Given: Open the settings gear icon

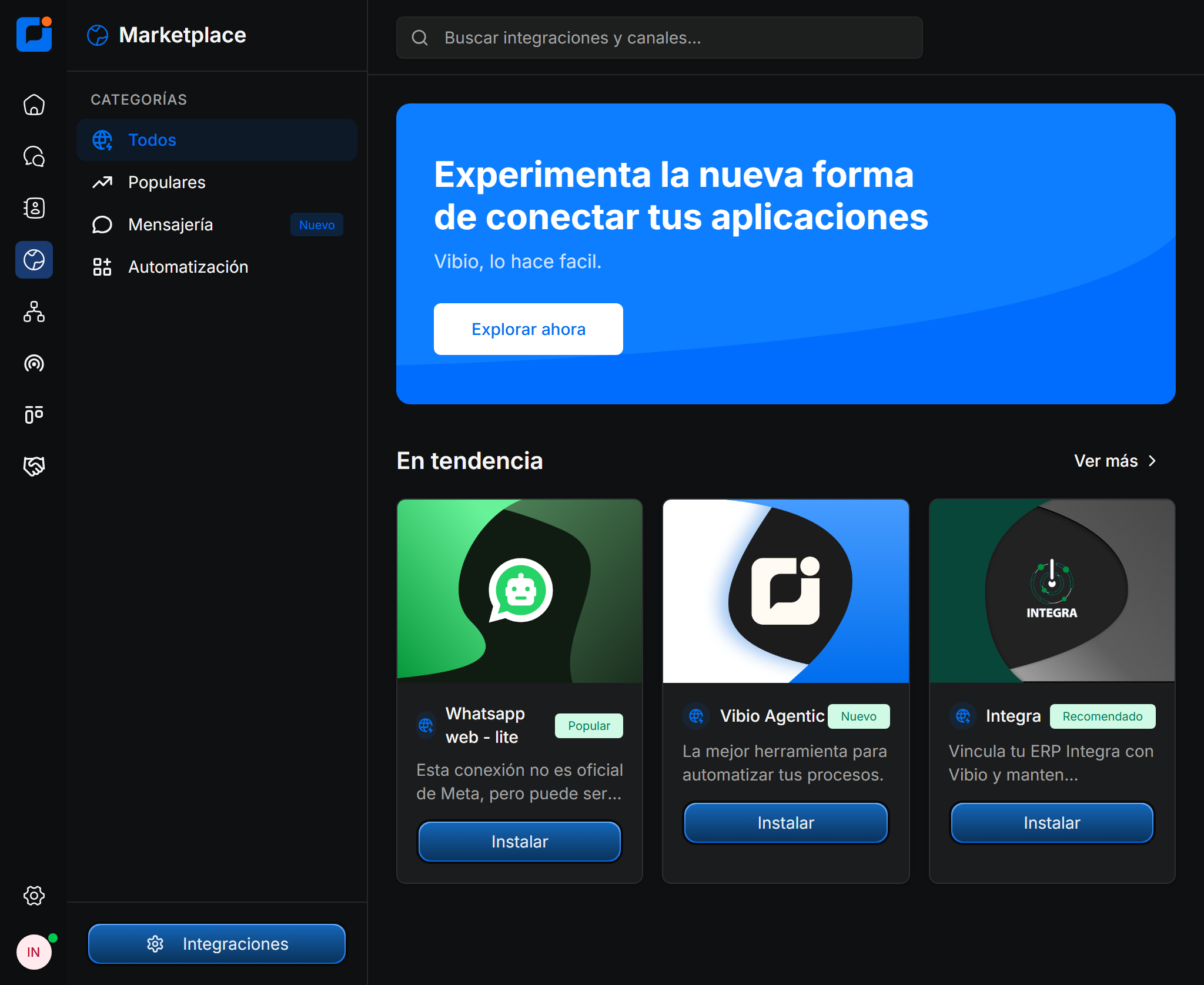Looking at the screenshot, I should click(x=34, y=896).
